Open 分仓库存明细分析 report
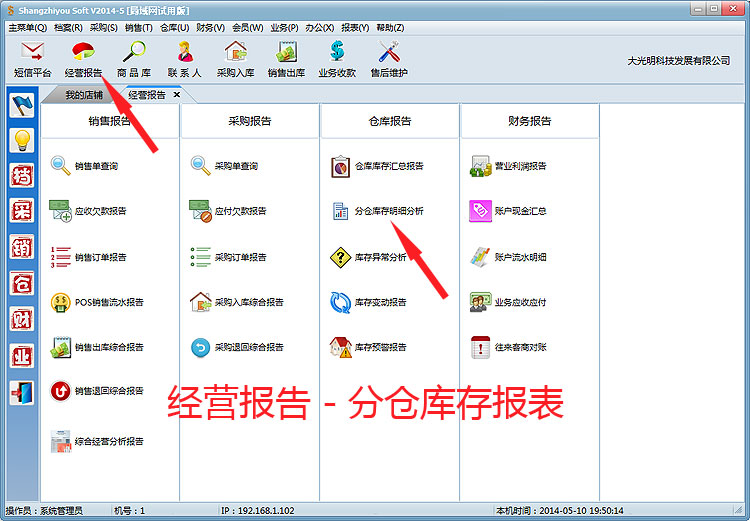 click(388, 212)
